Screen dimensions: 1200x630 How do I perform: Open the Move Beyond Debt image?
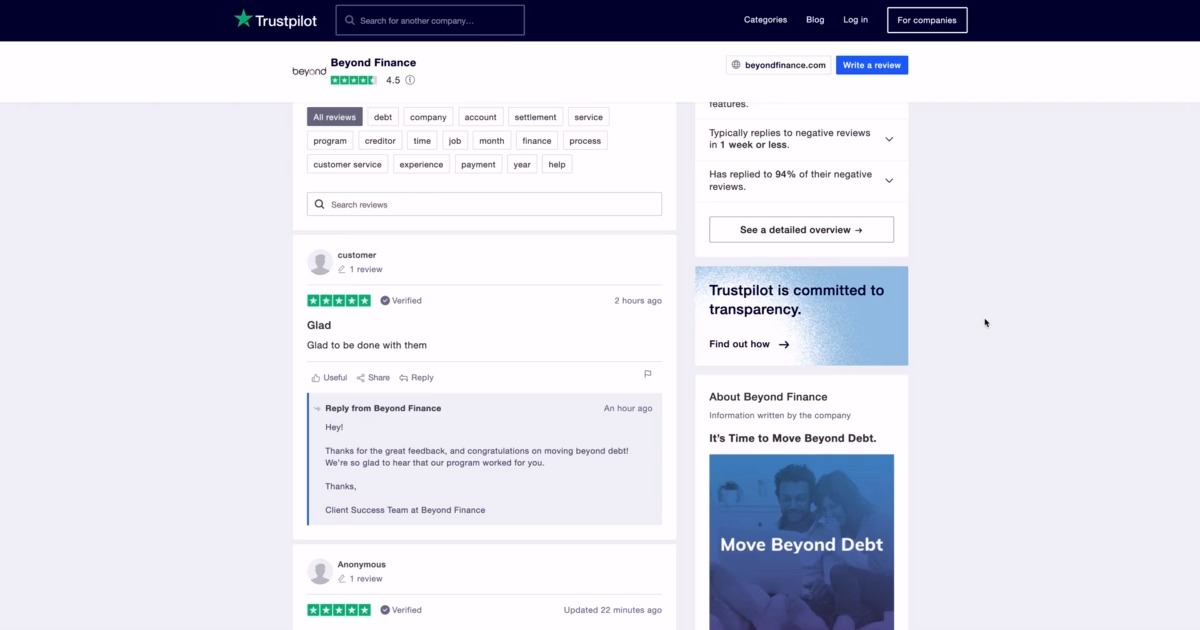(x=801, y=542)
